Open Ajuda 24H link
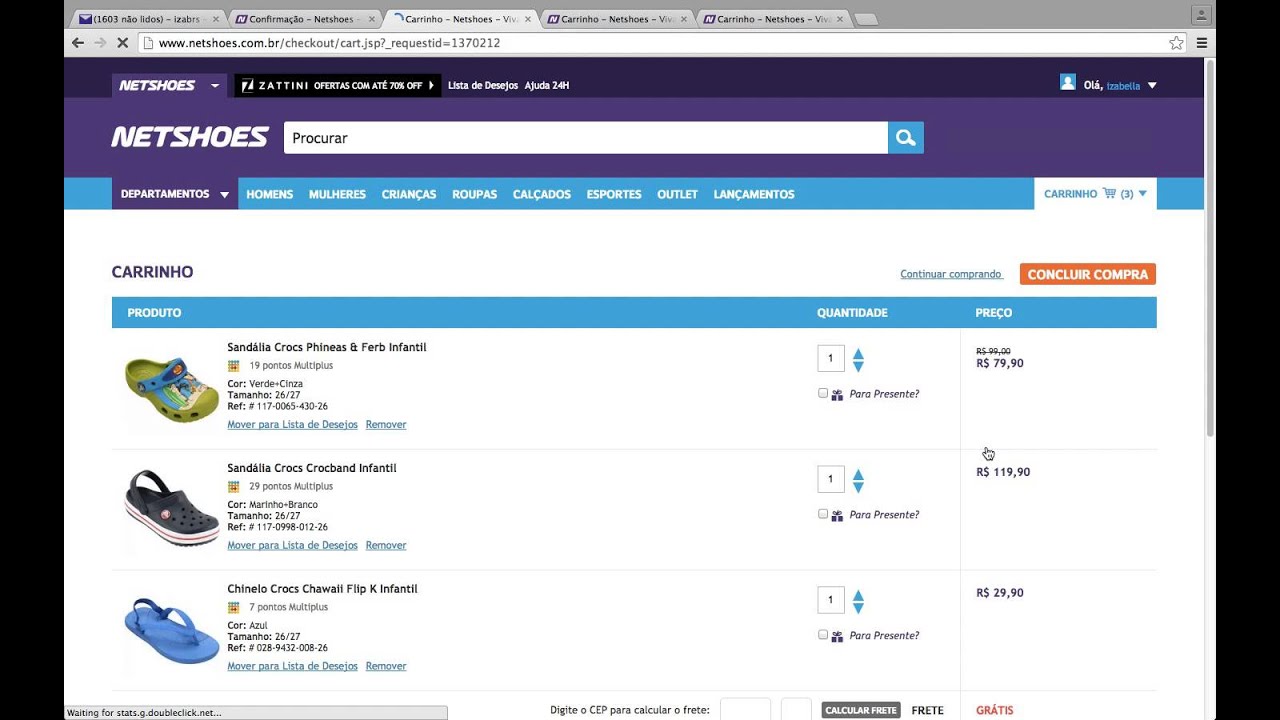This screenshot has width=1280, height=720. (547, 86)
